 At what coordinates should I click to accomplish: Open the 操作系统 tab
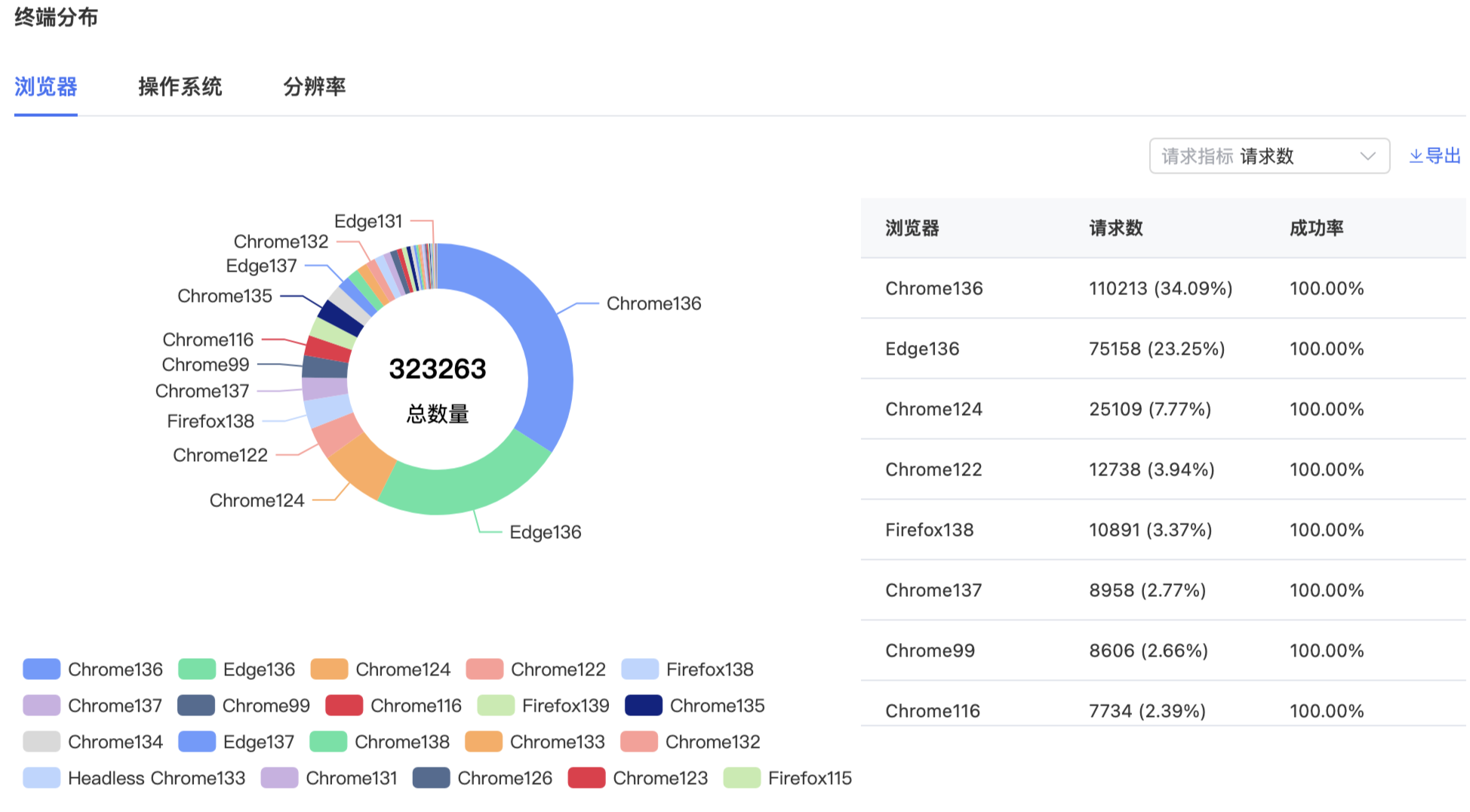180,87
